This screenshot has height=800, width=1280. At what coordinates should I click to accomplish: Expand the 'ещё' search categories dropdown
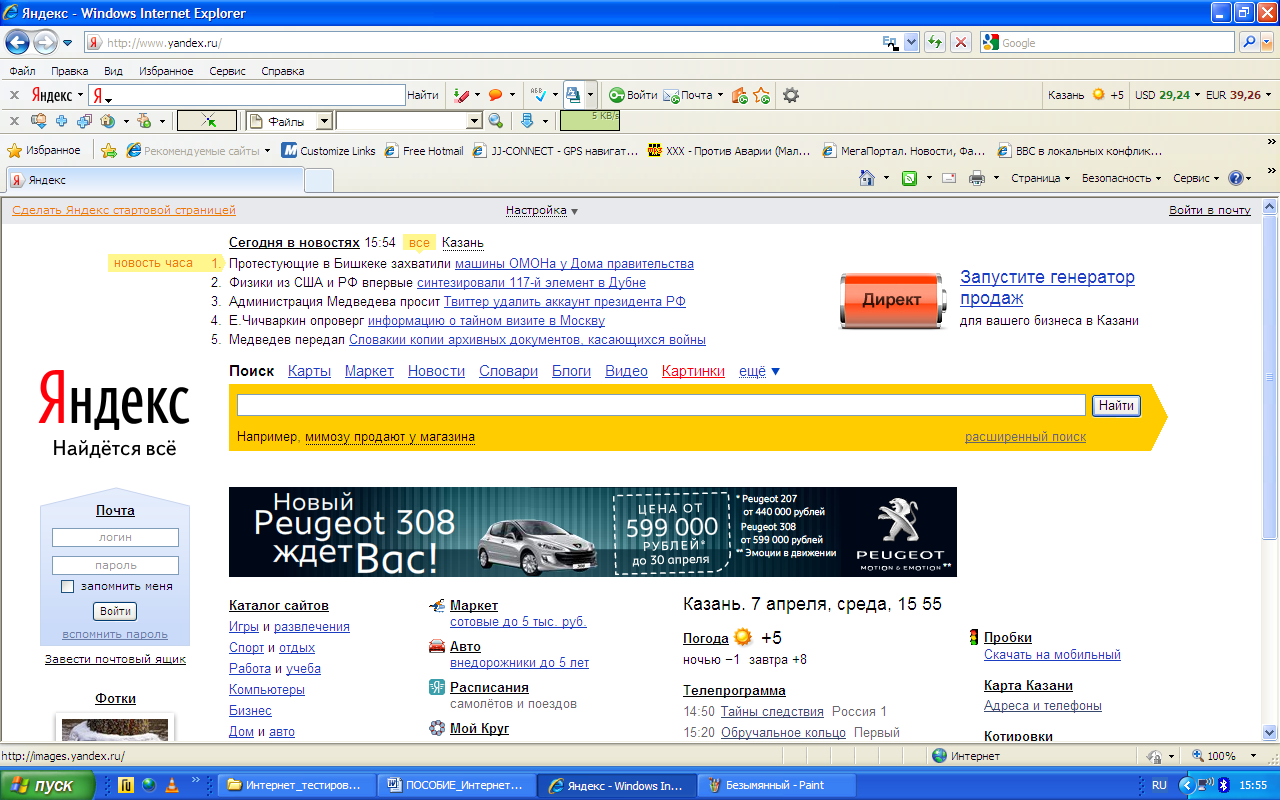(x=759, y=371)
